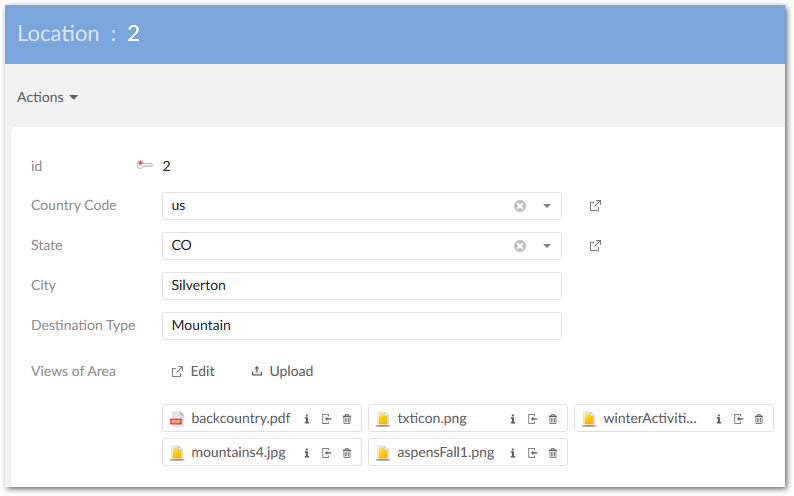This screenshot has width=794, height=496.
Task: Click Edit for Views of Area
Action: [x=193, y=371]
